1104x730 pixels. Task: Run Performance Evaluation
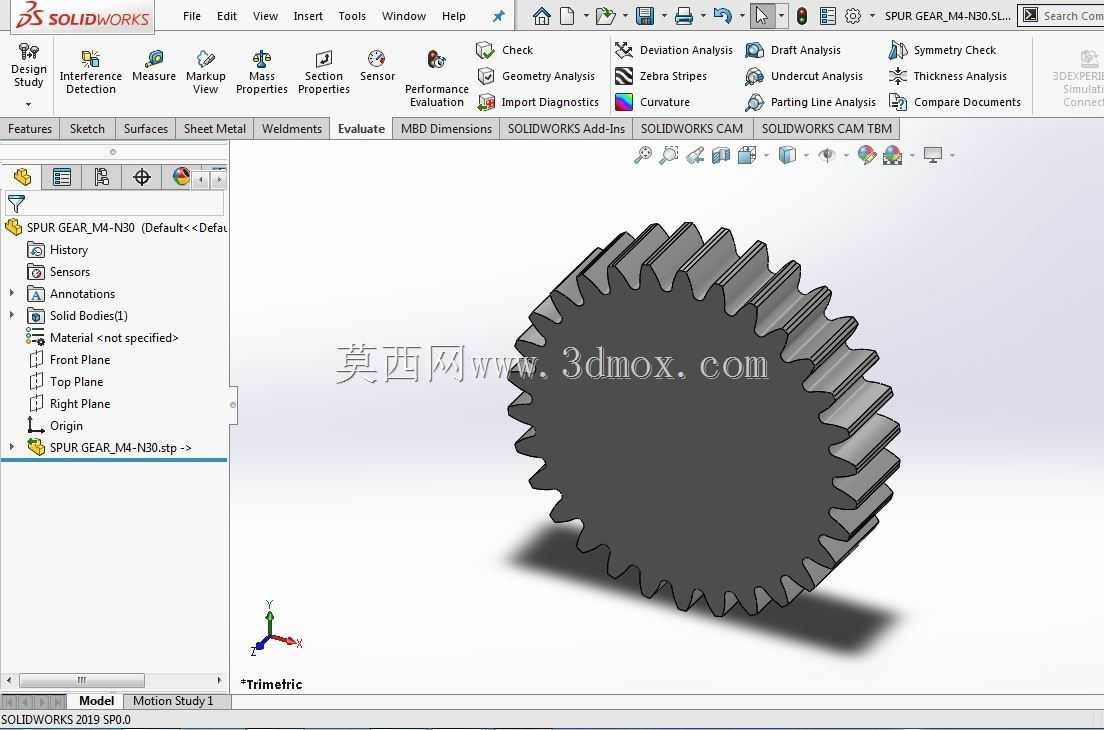(x=437, y=78)
